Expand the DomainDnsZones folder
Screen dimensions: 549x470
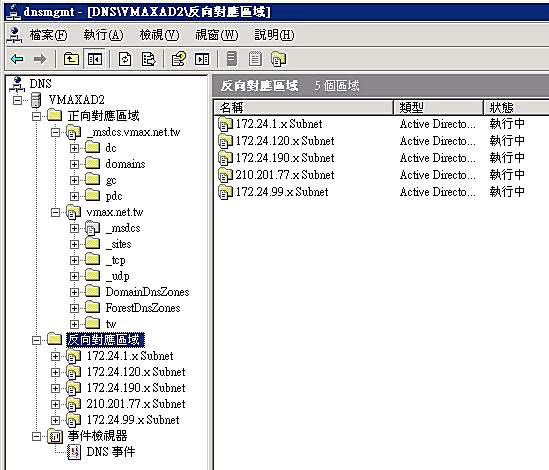click(x=74, y=292)
